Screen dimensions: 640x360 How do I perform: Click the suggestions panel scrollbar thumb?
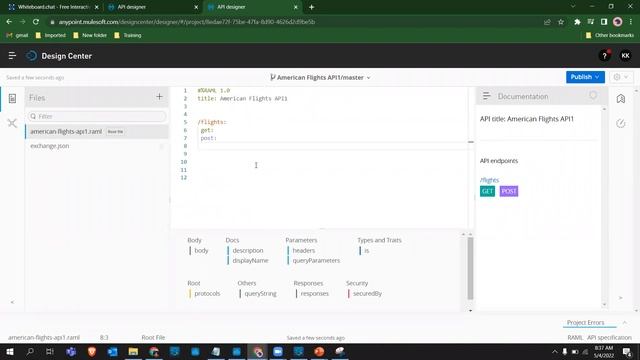point(470,268)
